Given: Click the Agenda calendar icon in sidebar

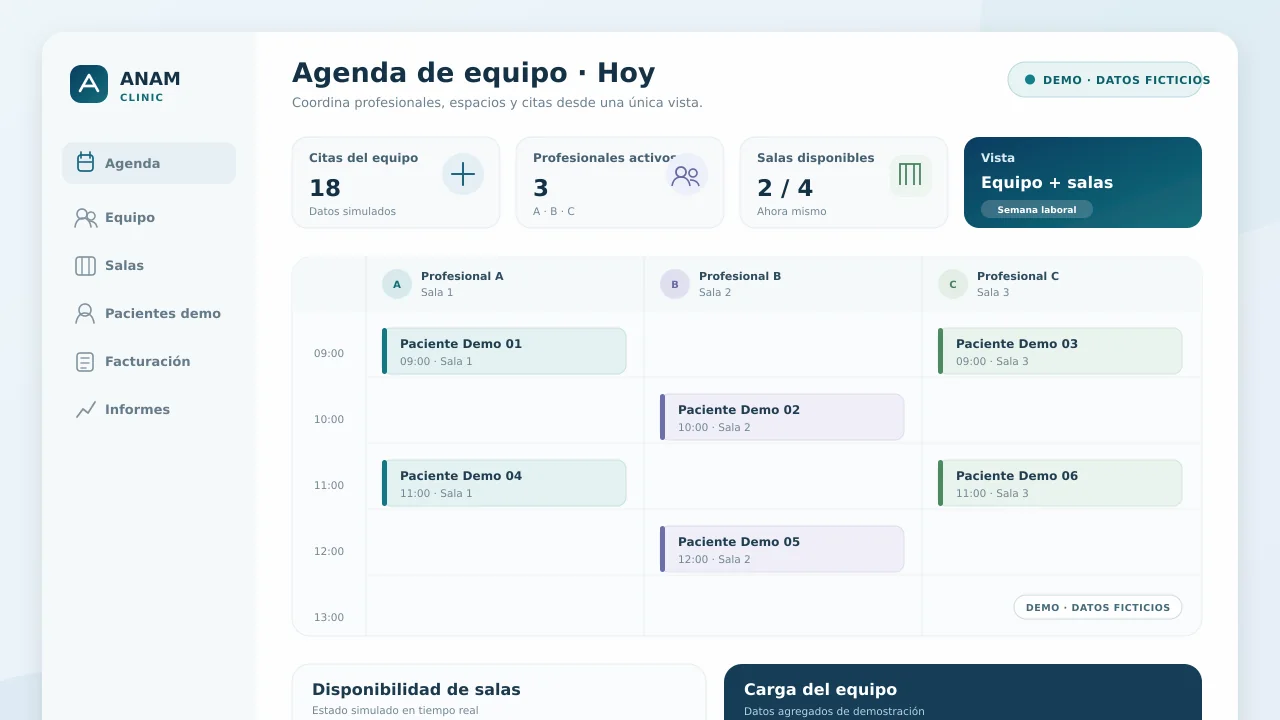Looking at the screenshot, I should point(85,162).
